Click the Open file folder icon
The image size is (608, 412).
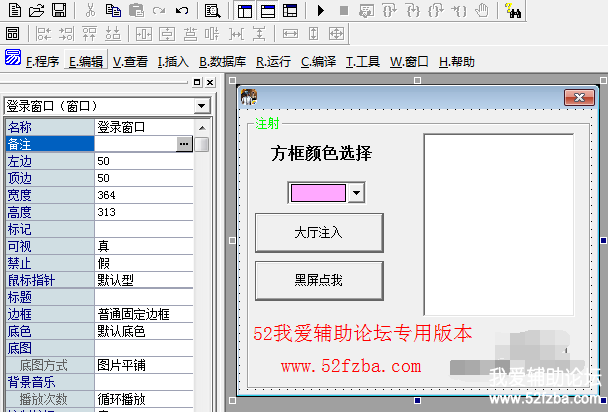pyautogui.click(x=37, y=10)
